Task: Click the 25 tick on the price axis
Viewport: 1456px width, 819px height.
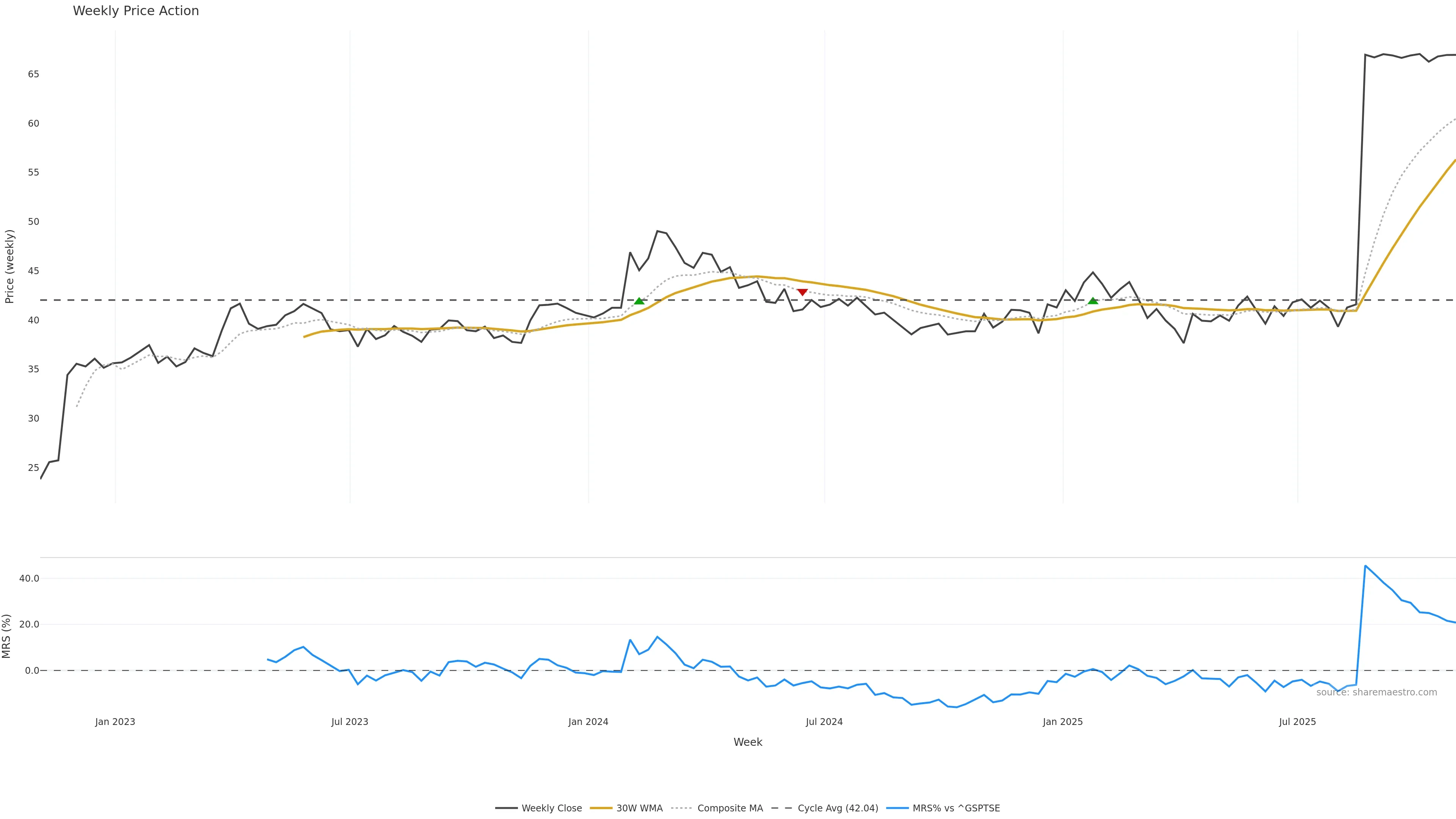Action: [x=33, y=468]
